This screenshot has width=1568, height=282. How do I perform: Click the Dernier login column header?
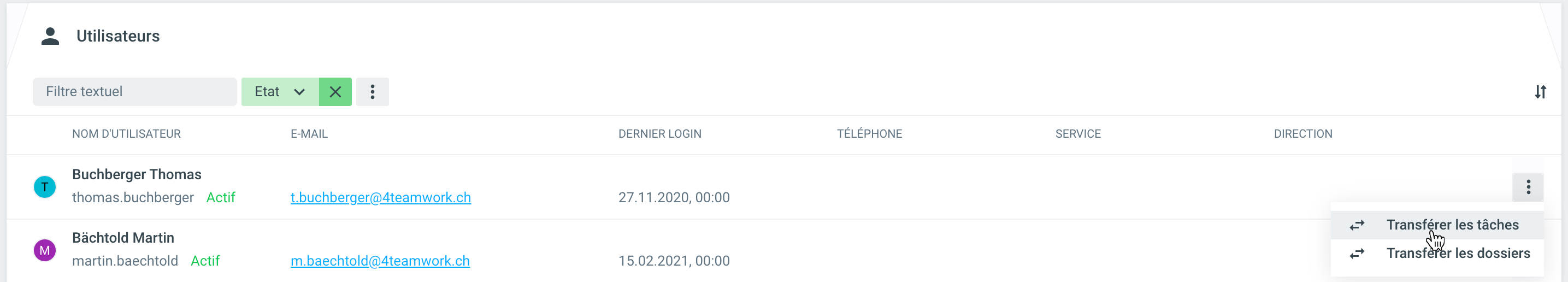click(x=659, y=134)
